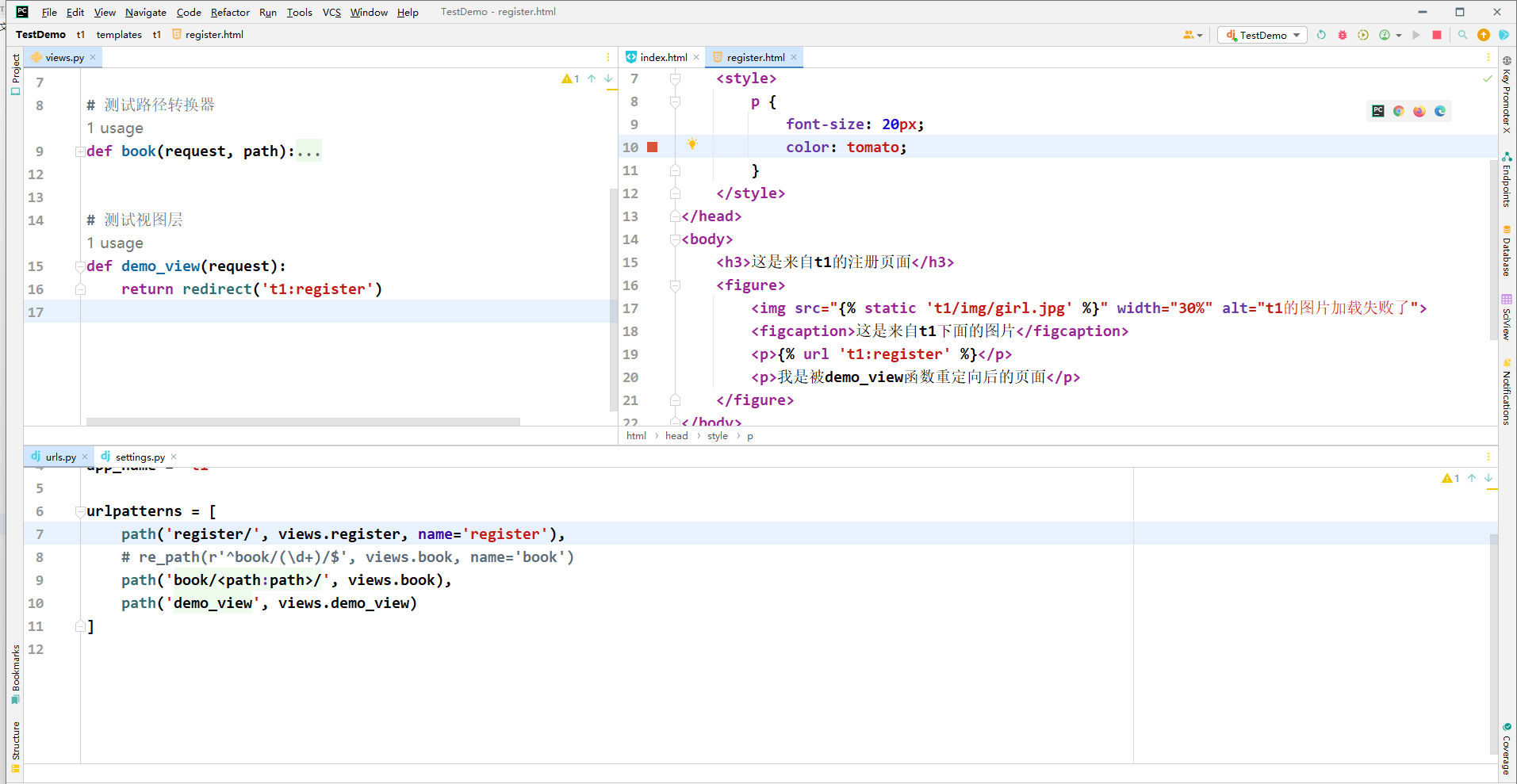Open the Database tool window
This screenshot has height=784, width=1517.
tap(1507, 251)
